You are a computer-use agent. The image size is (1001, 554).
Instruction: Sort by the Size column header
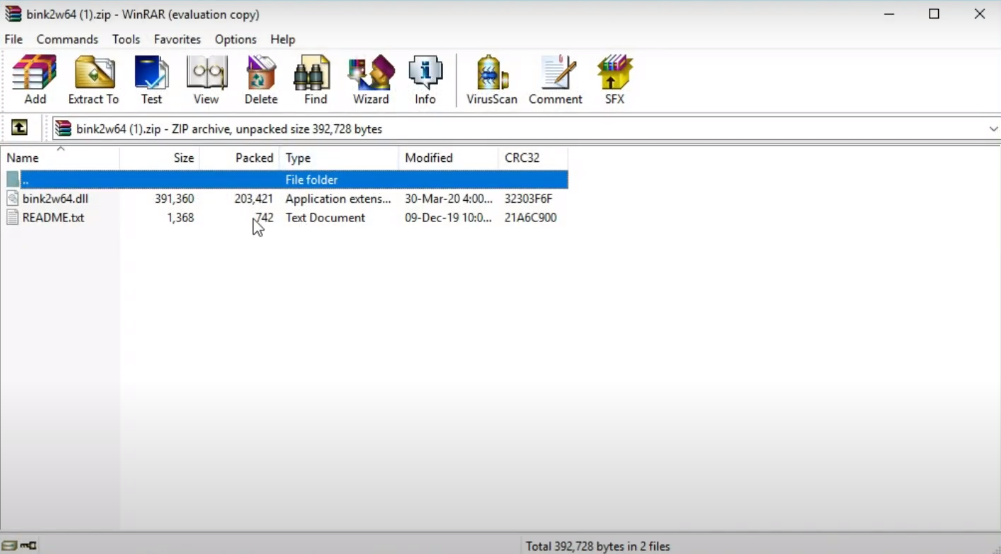[x=160, y=158]
